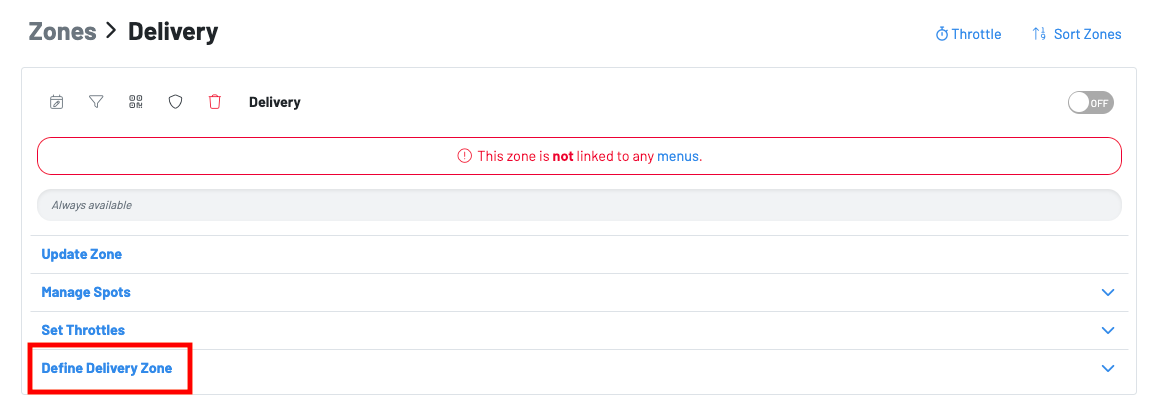
Task: Select the Manage Spots label
Action: coord(86,292)
